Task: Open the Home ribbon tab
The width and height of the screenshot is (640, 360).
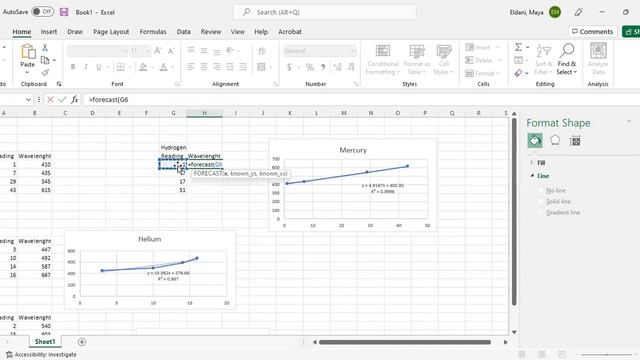Action: [x=22, y=31]
